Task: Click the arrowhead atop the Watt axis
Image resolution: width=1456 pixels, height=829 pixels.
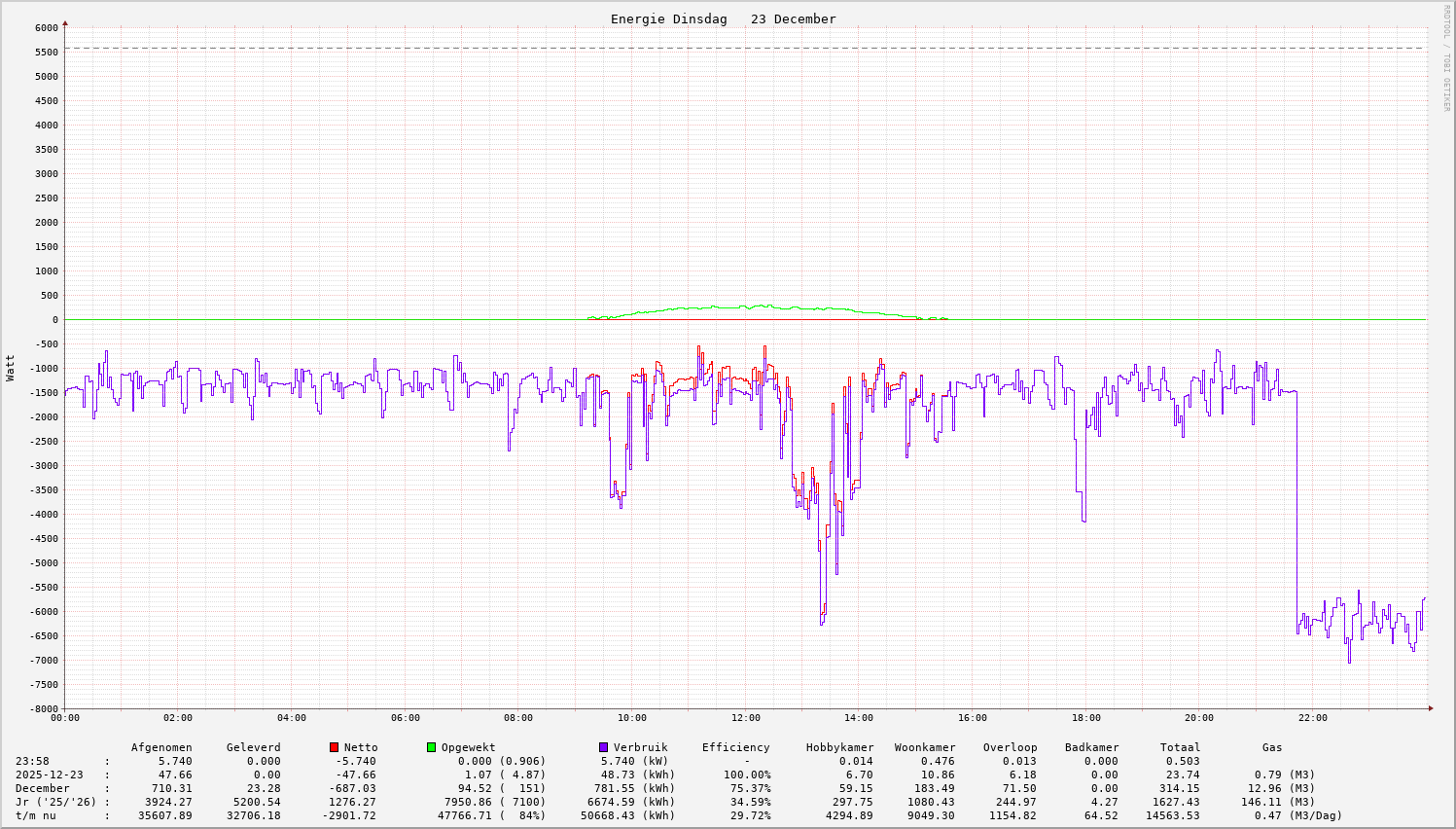Action: tap(65, 22)
